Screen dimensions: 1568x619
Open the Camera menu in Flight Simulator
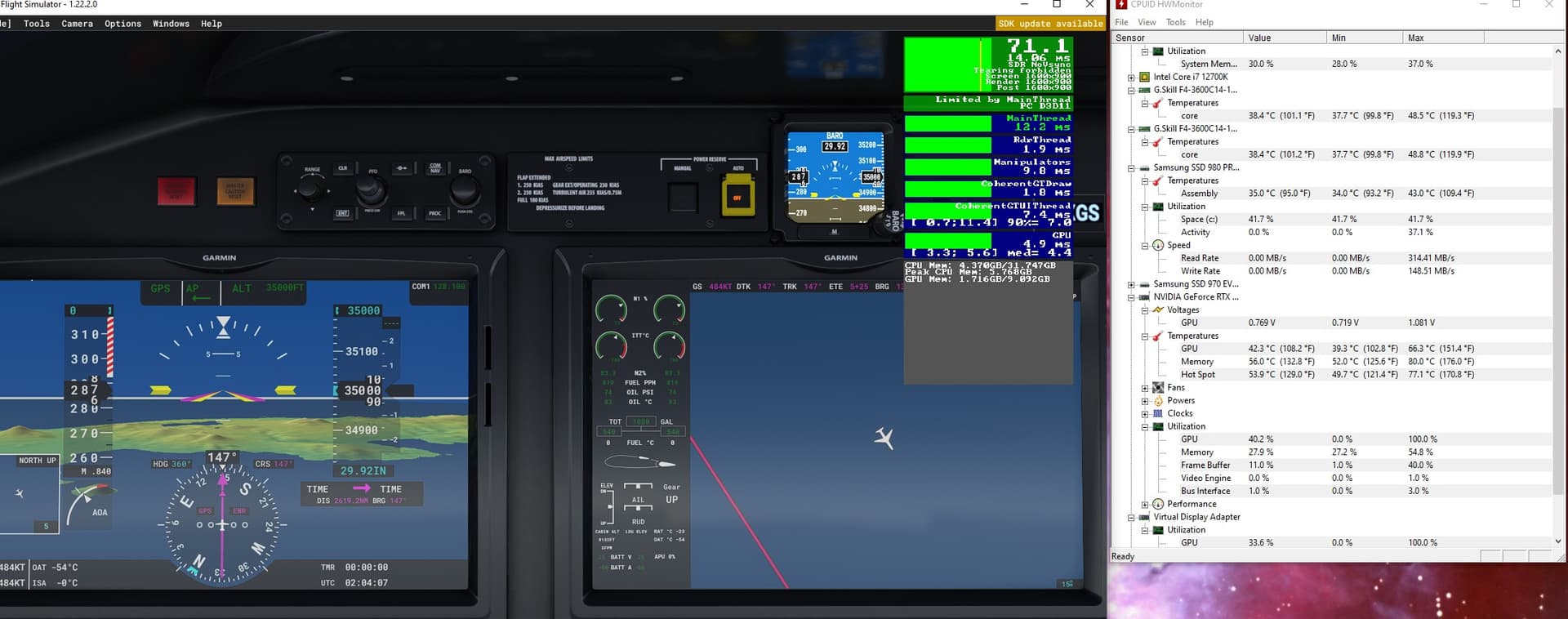(78, 24)
